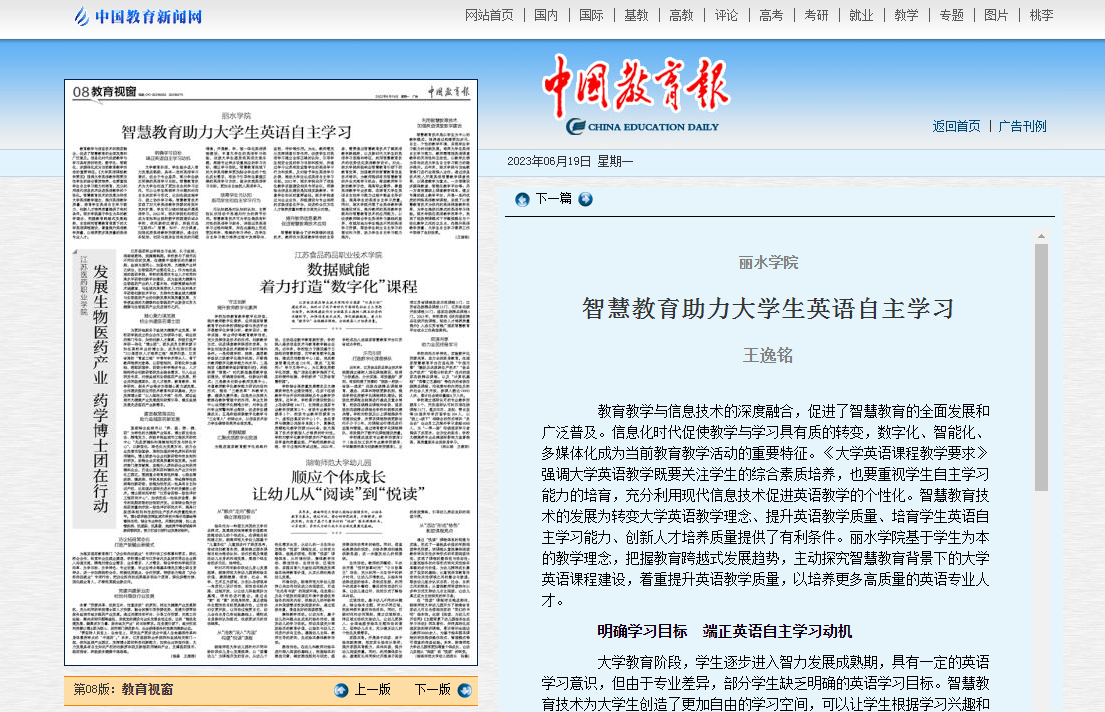Click the arrow icon after 下一版
Screen dimensions: 1105x712
[464, 690]
